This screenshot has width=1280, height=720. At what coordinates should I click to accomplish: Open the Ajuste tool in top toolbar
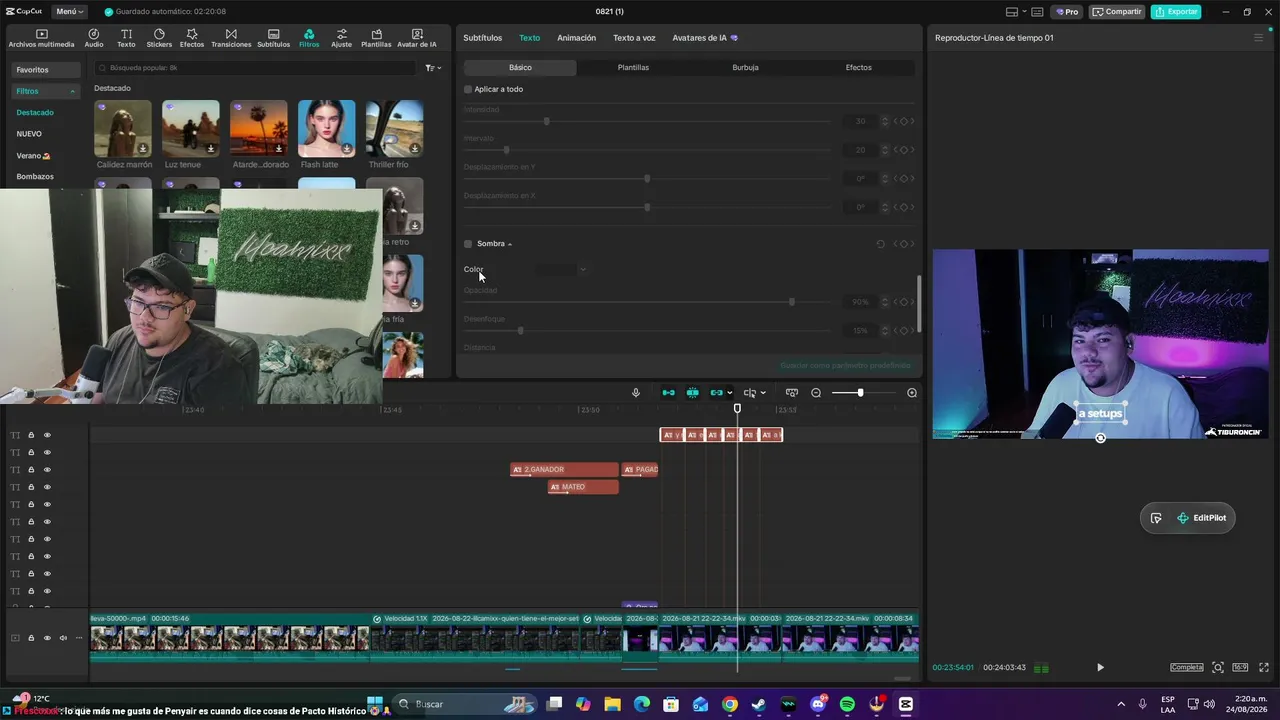coord(342,38)
